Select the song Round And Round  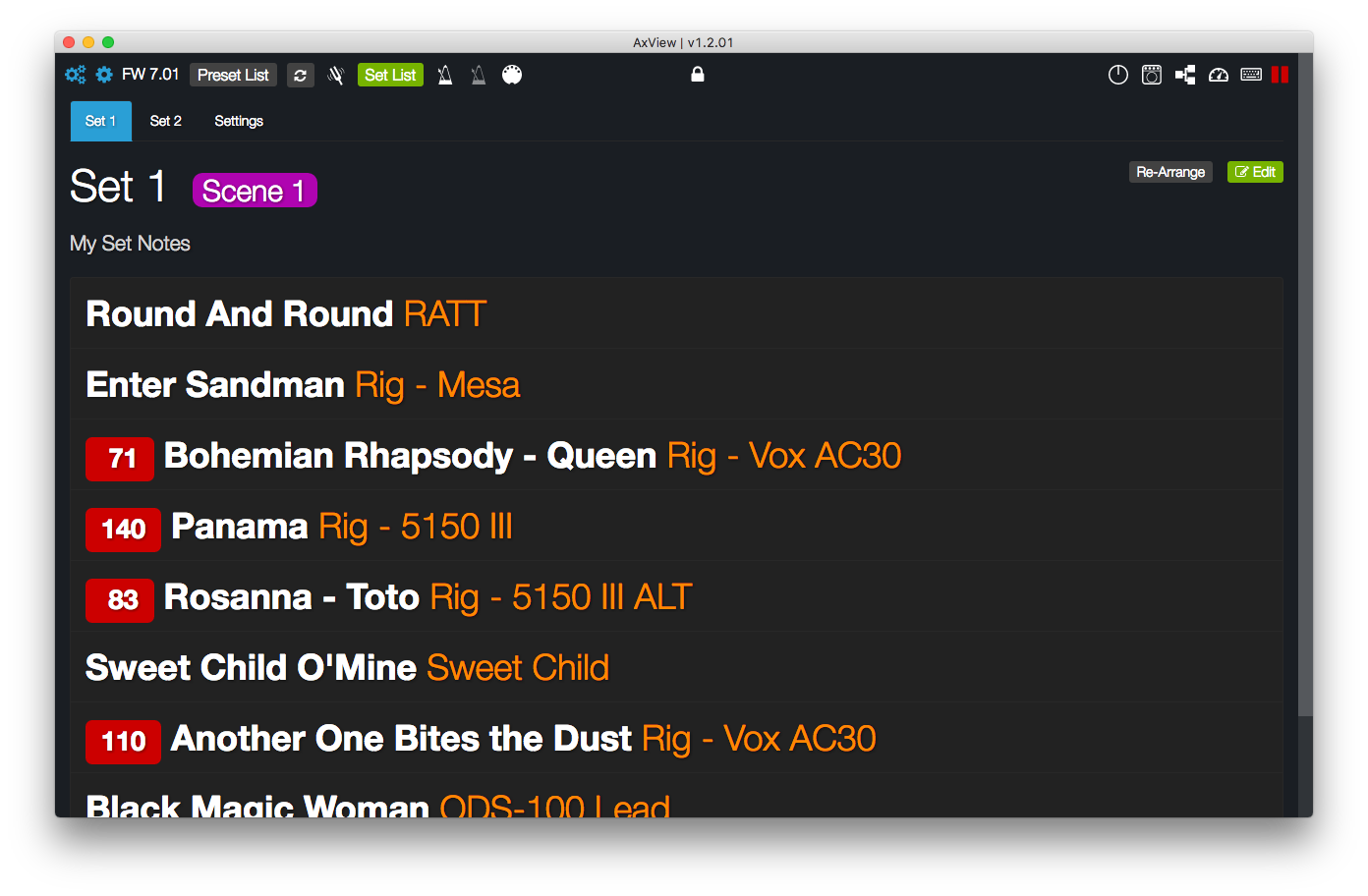click(x=240, y=313)
